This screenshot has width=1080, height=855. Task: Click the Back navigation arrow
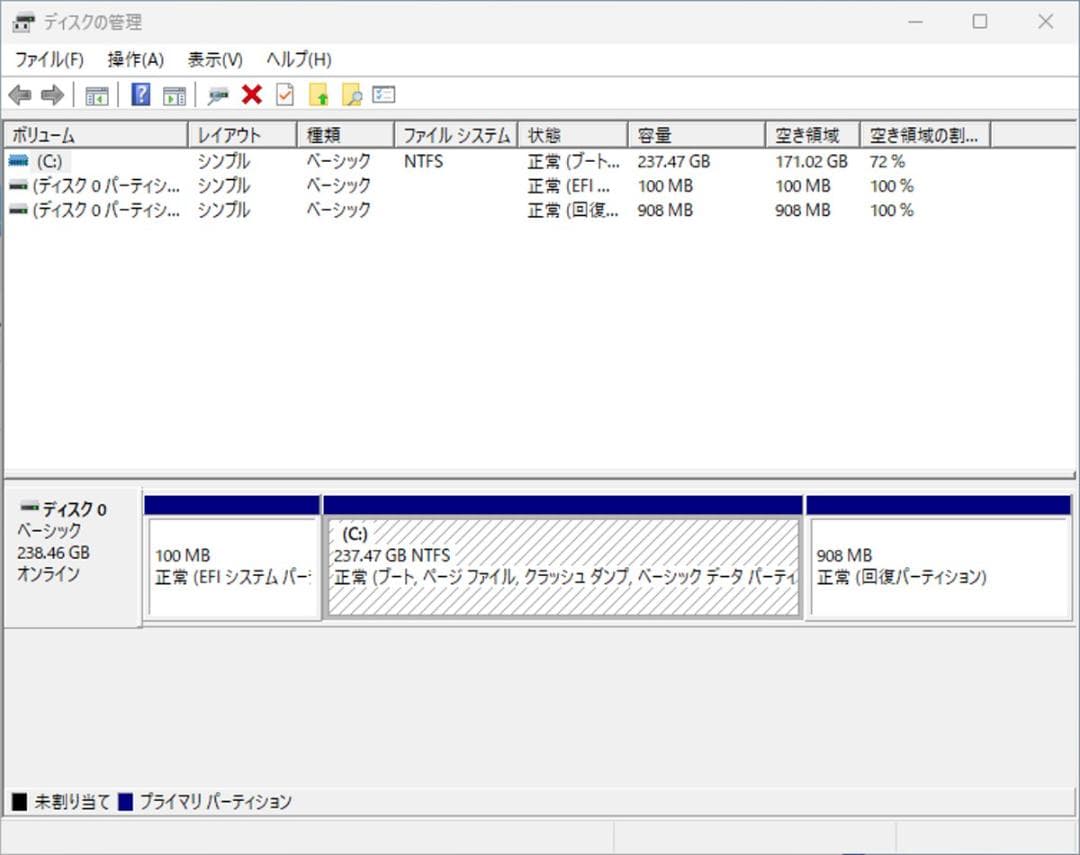22,95
